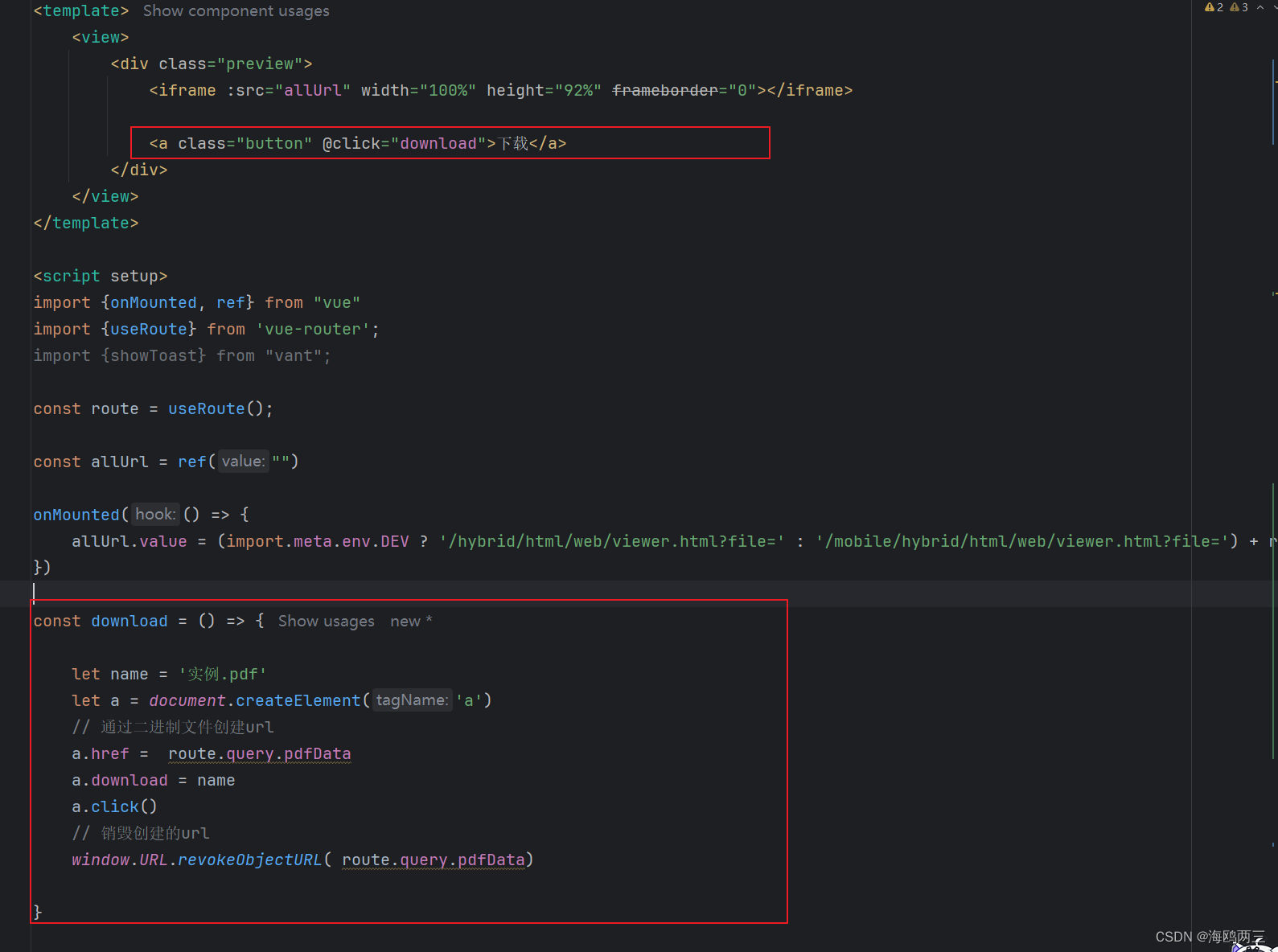Click ref in the vue import line

231,303
